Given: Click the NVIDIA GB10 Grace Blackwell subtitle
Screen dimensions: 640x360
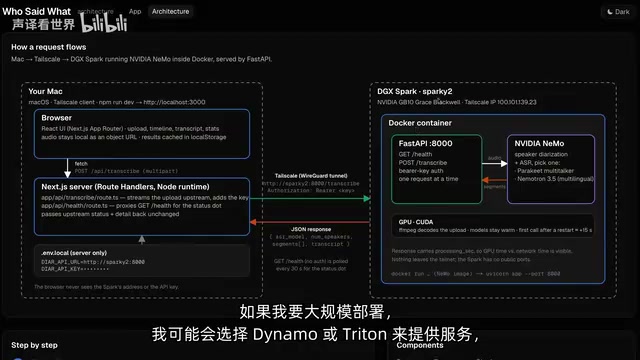Looking at the screenshot, I should pos(456,102).
